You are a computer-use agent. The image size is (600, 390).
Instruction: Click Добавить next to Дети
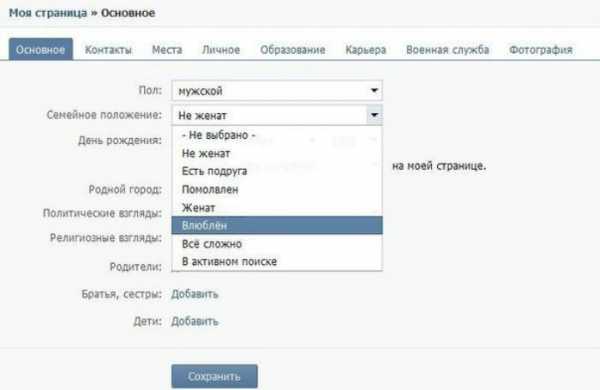(194, 321)
